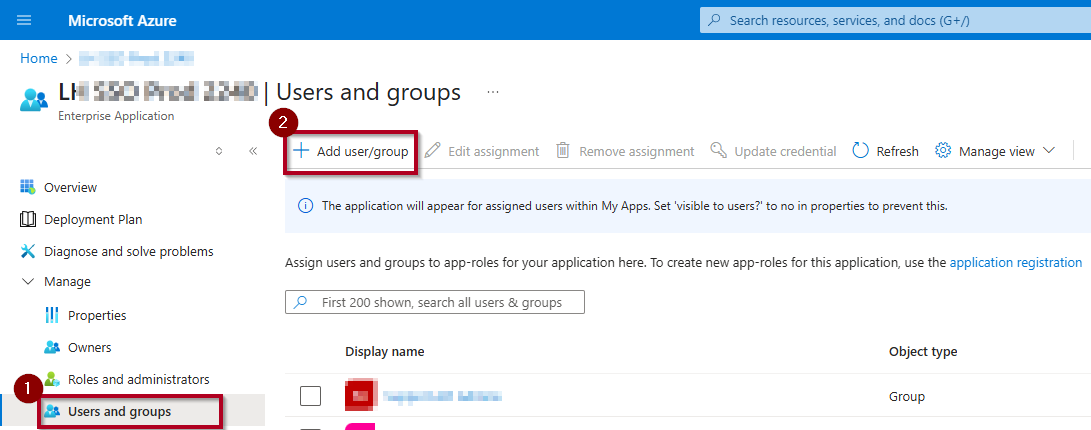Screen dimensions: 1091x430
Task: Focus the Search resources, services, and docs box
Action: click(x=895, y=21)
